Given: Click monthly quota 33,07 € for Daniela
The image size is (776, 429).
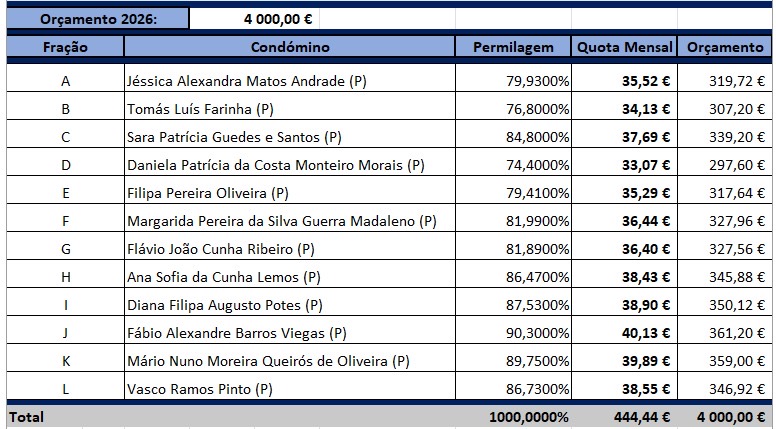Looking at the screenshot, I should (x=625, y=165).
